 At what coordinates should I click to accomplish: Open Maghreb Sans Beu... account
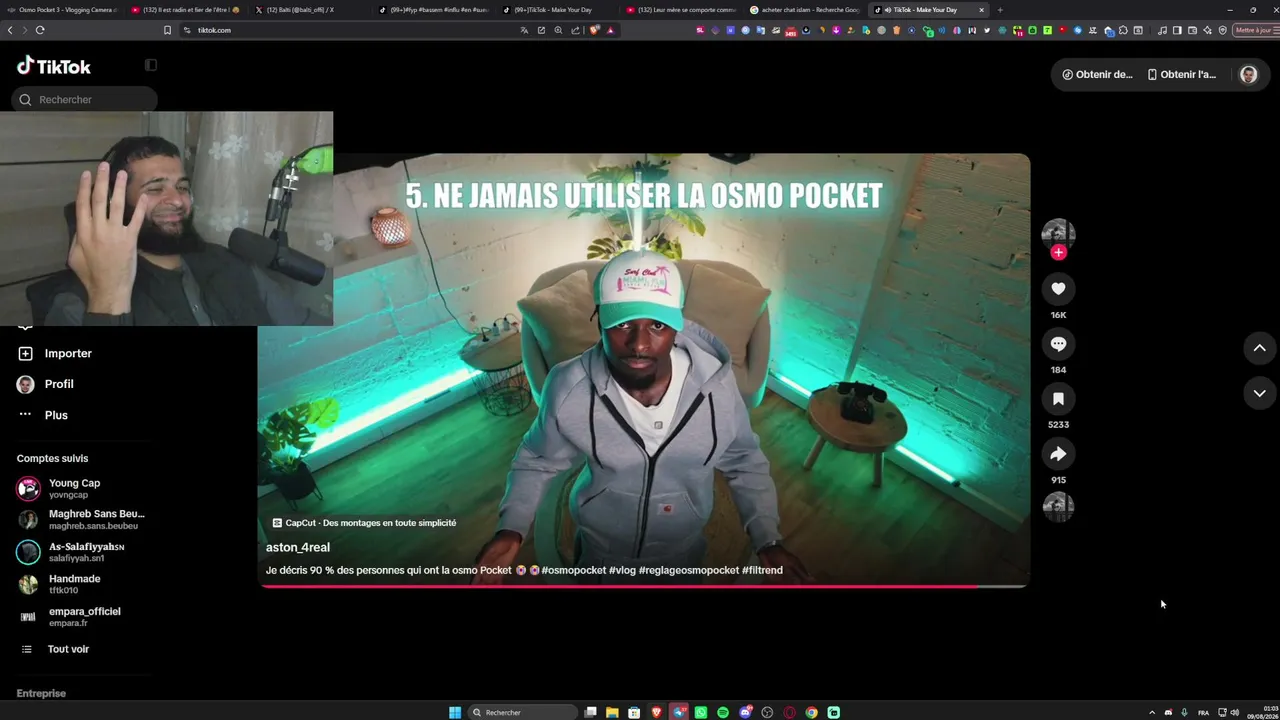click(81, 519)
